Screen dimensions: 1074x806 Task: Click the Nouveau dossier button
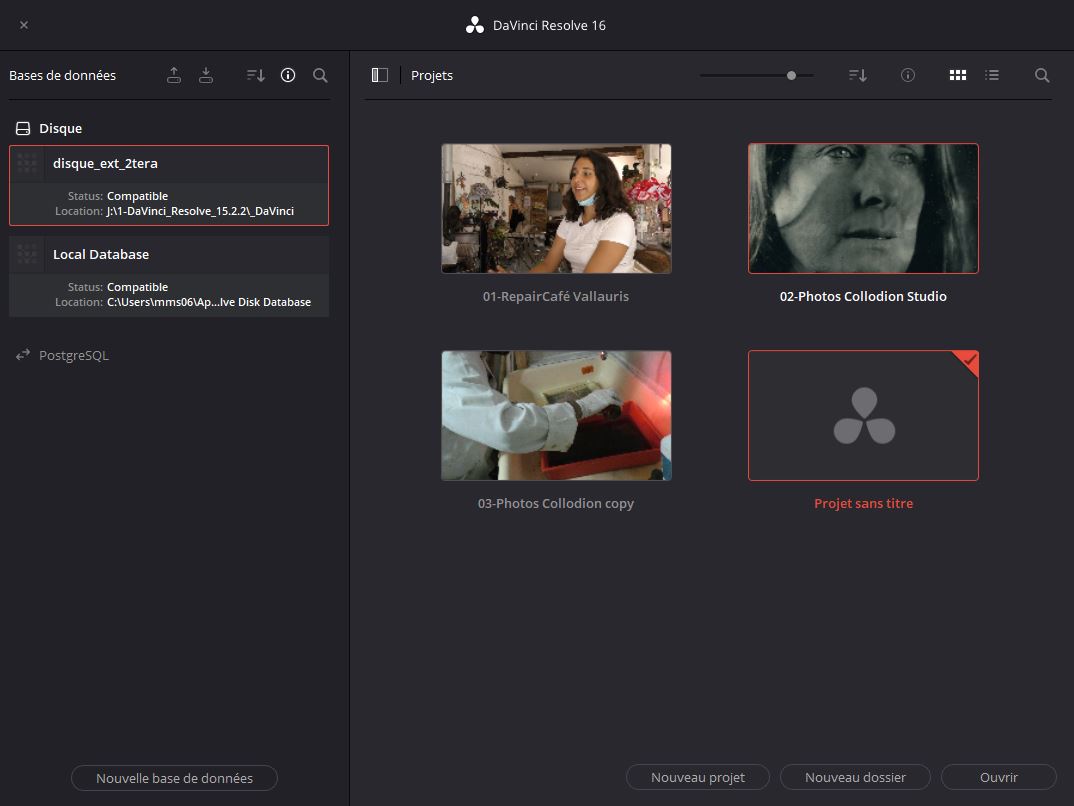(x=855, y=777)
